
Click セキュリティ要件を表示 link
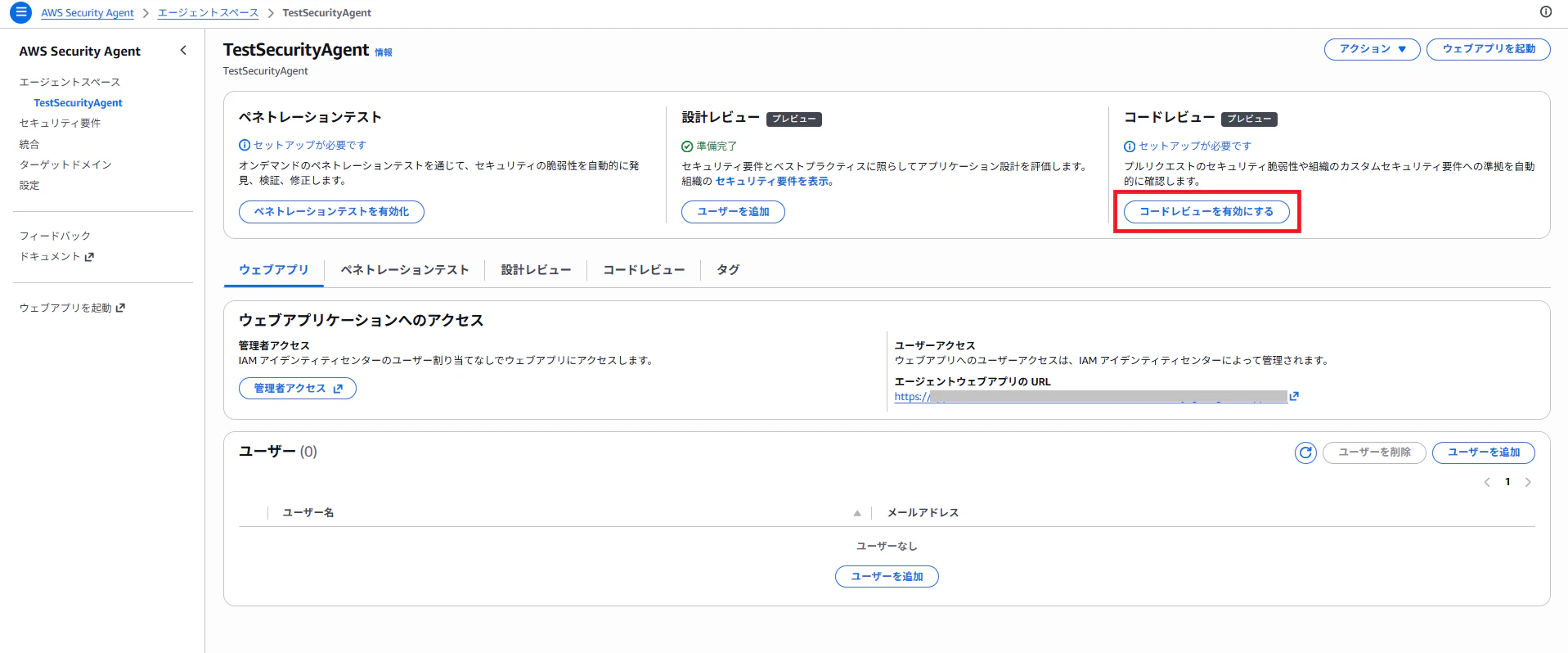click(x=771, y=182)
